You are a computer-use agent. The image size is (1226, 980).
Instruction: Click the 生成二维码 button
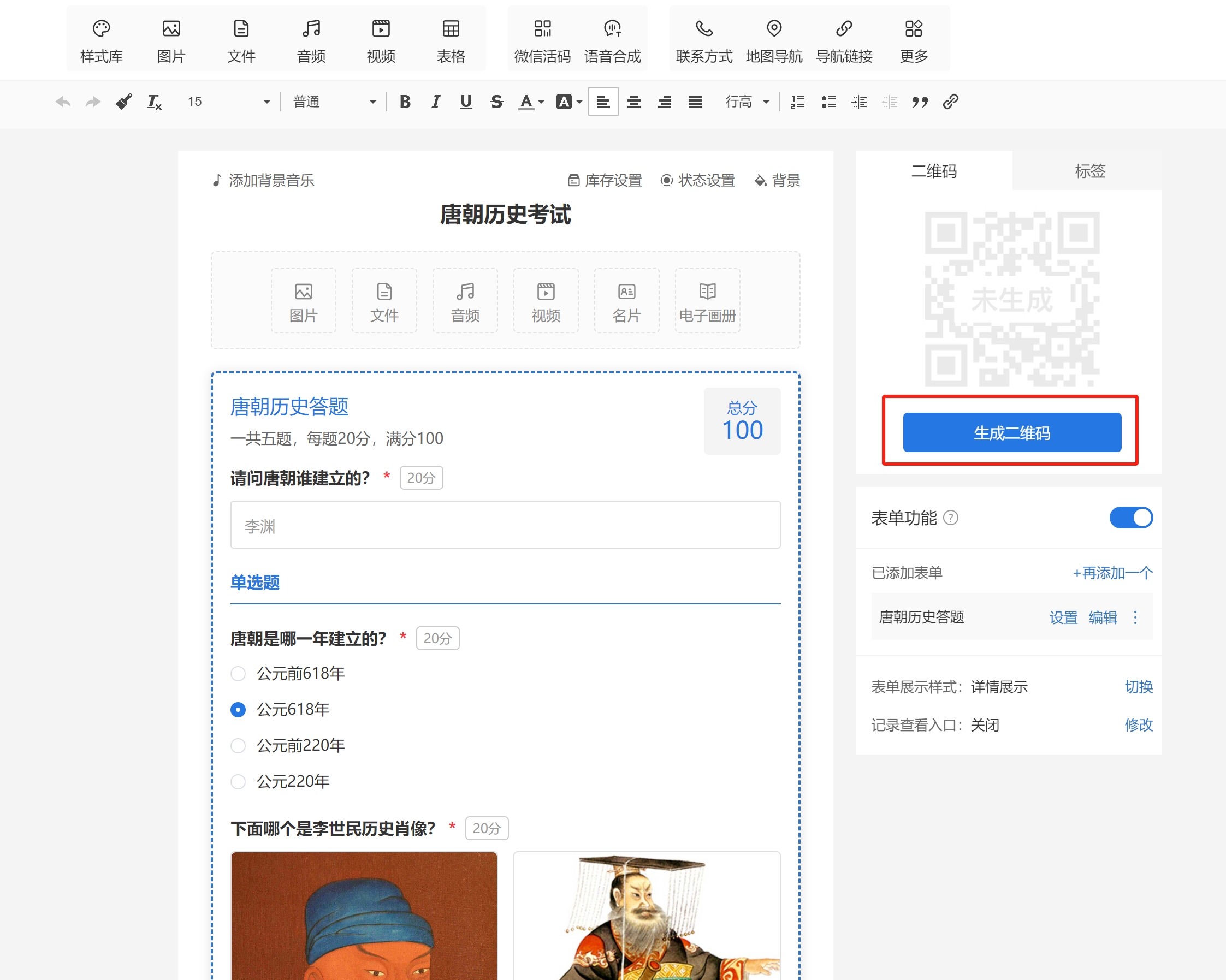point(1011,432)
